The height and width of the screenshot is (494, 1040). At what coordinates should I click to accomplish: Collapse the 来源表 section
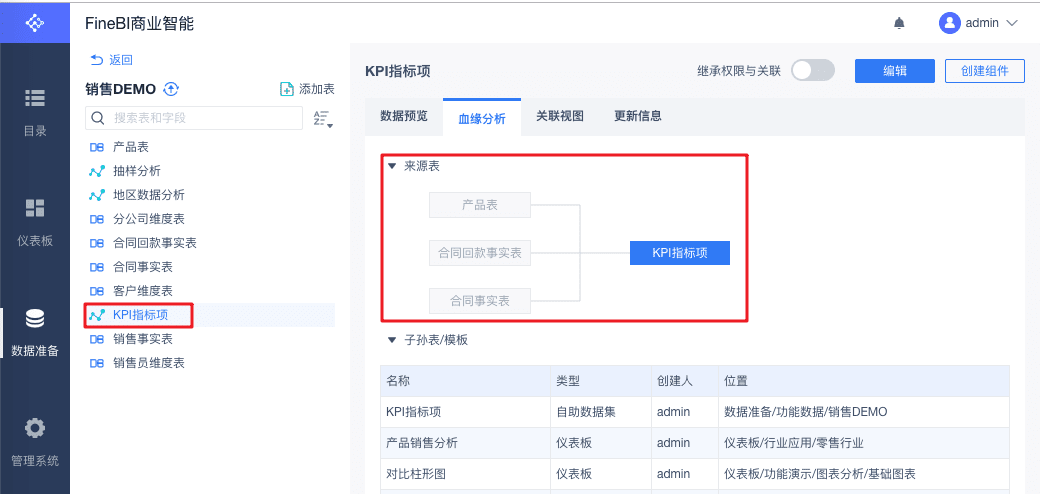click(392, 166)
